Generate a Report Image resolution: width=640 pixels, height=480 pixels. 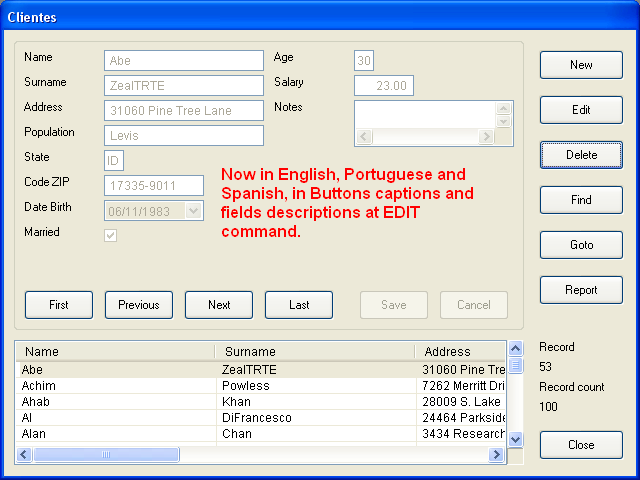(581, 290)
